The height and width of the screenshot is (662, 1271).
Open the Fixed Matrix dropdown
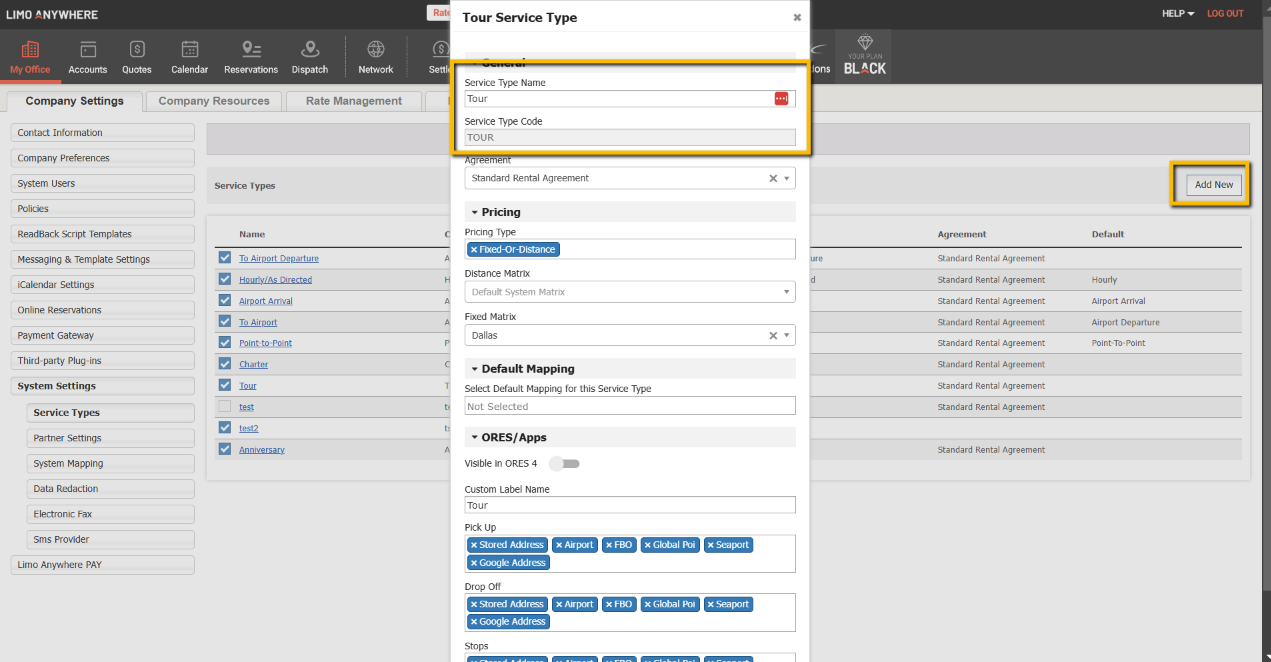[x=787, y=336]
